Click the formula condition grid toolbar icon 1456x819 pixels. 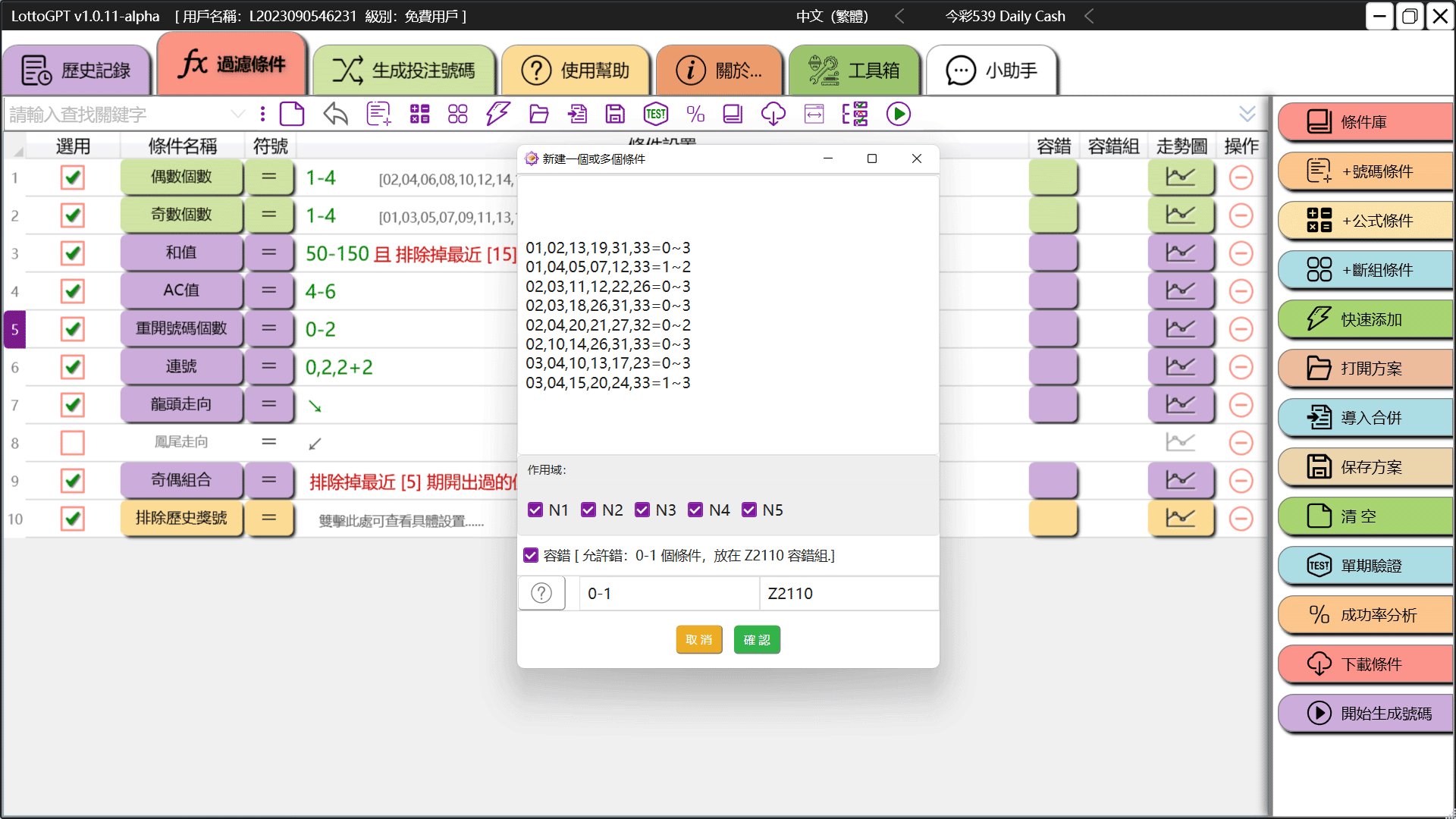point(419,114)
